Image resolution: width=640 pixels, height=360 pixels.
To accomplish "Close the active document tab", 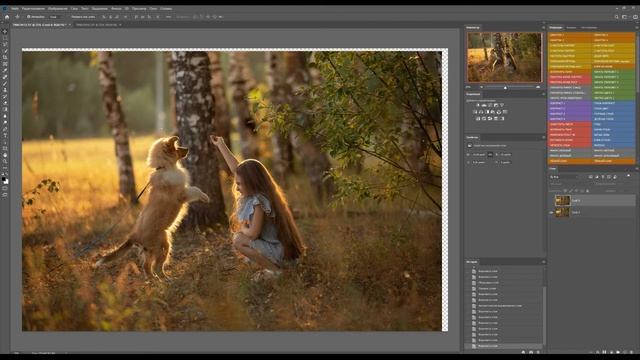I will coord(70,25).
